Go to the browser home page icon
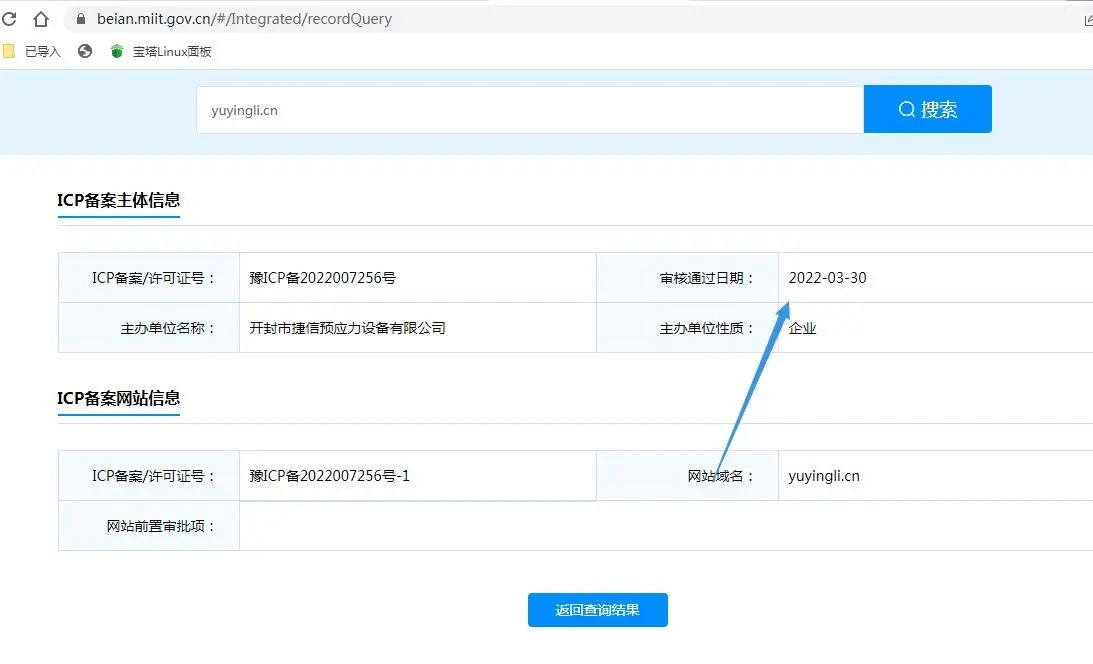Image resolution: width=1093 pixels, height=664 pixels. click(41, 19)
